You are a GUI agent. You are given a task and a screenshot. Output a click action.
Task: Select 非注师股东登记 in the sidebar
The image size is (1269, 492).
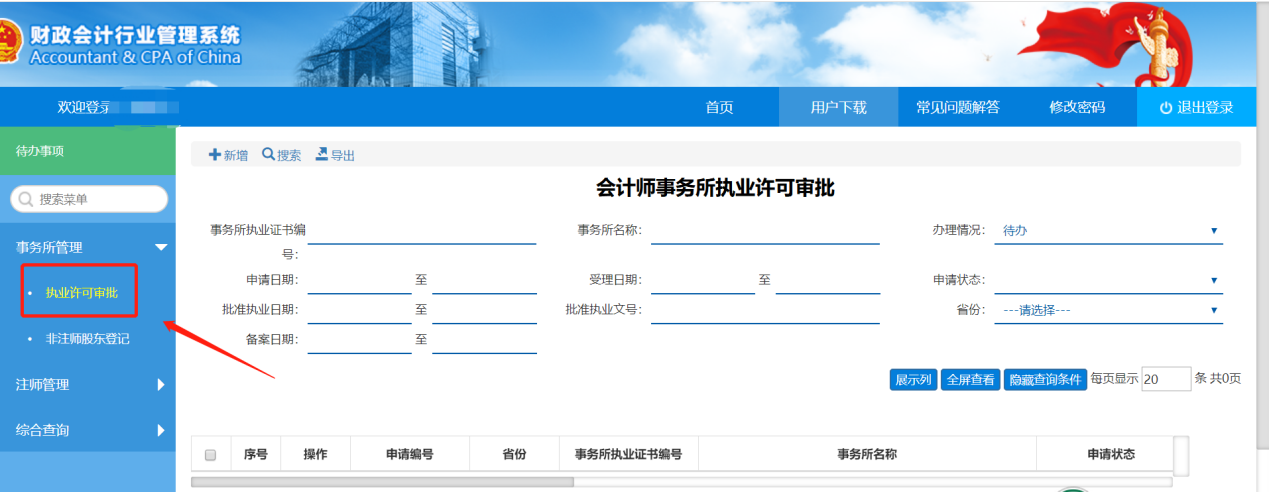click(x=88, y=339)
